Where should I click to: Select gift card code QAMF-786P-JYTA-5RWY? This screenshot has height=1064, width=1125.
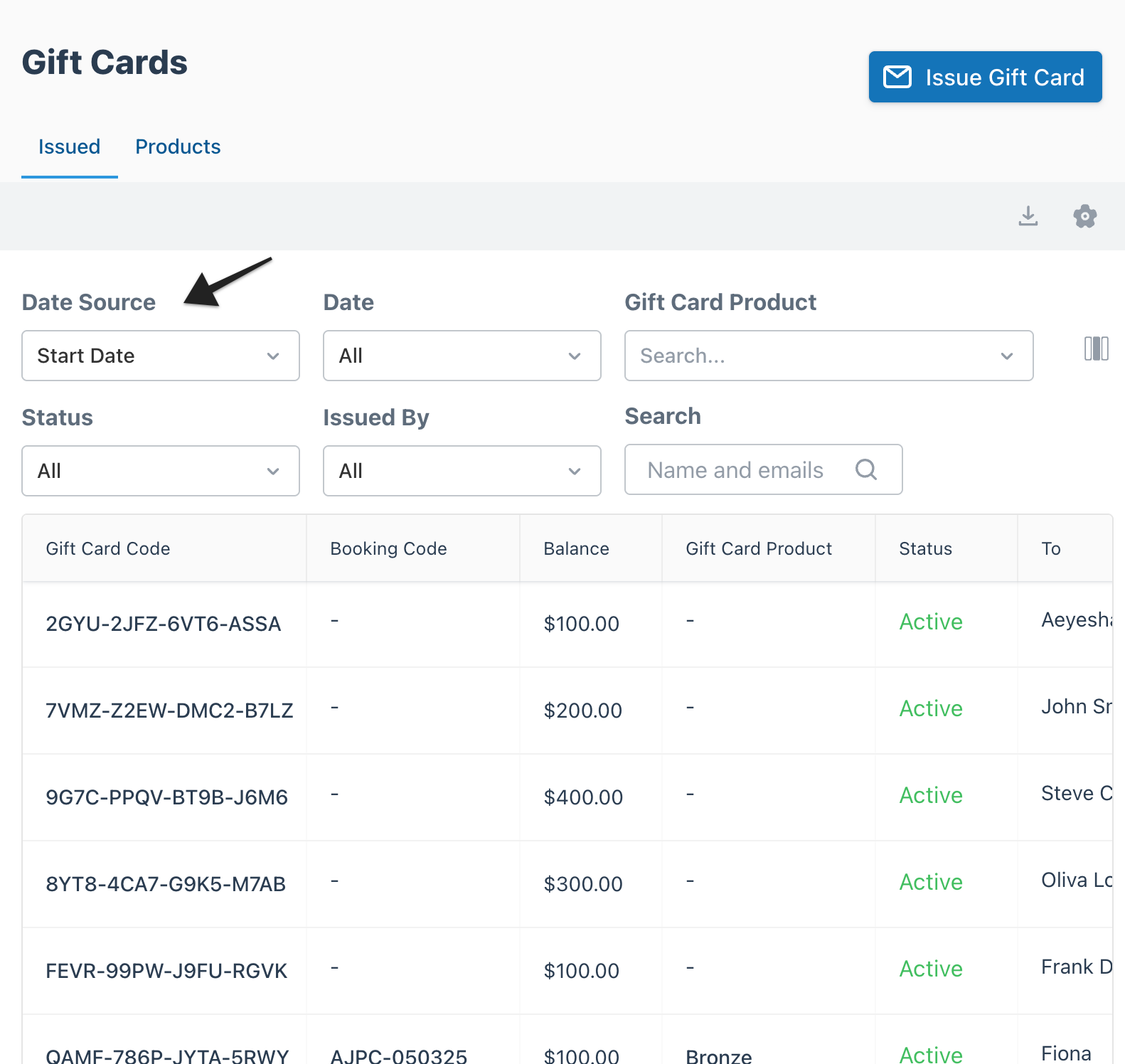pyautogui.click(x=167, y=1055)
